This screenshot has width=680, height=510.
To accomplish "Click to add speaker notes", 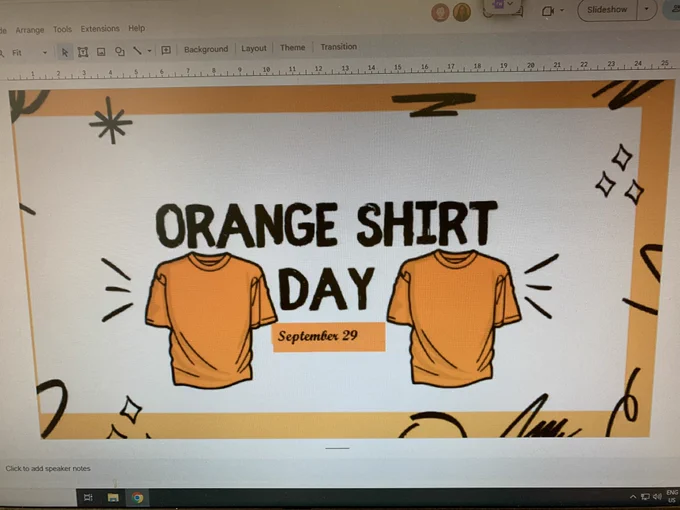I will point(48,468).
